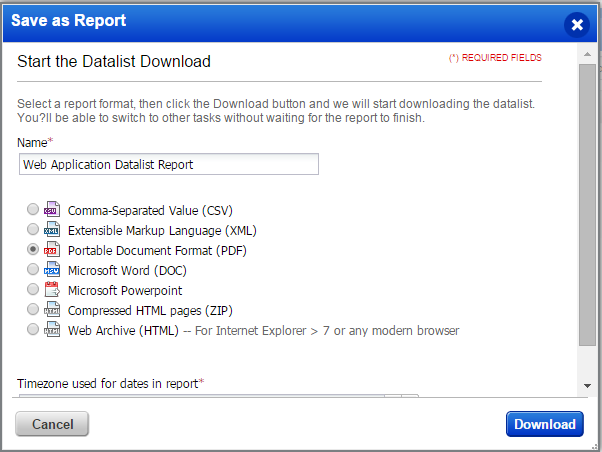Choose the Microsoft Word (DOC) radio button
The image size is (602, 452).
pyautogui.click(x=33, y=269)
